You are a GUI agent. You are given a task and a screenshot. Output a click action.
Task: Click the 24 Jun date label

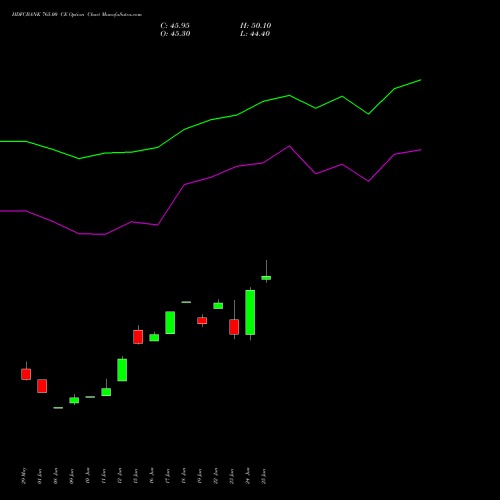pyautogui.click(x=248, y=476)
